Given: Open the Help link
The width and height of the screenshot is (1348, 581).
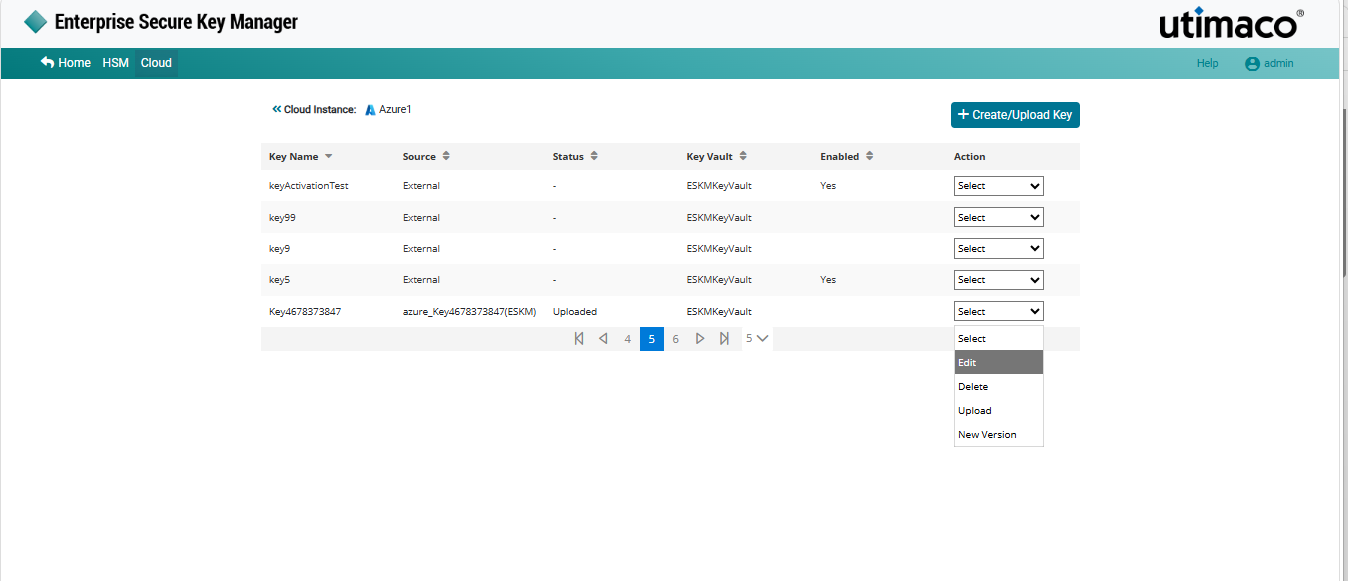Looking at the screenshot, I should (x=1208, y=63).
